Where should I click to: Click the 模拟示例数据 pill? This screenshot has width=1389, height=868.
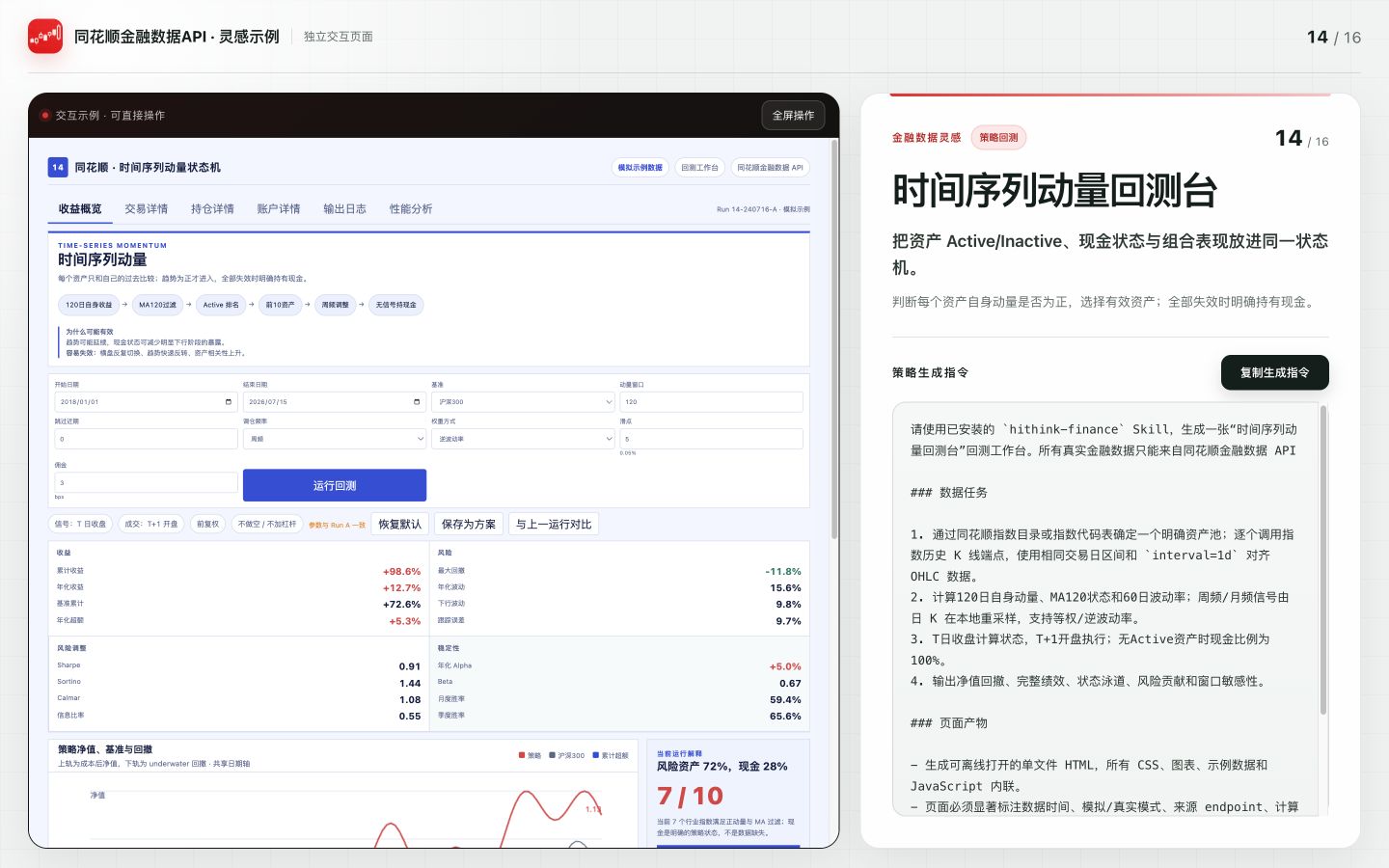click(x=640, y=167)
